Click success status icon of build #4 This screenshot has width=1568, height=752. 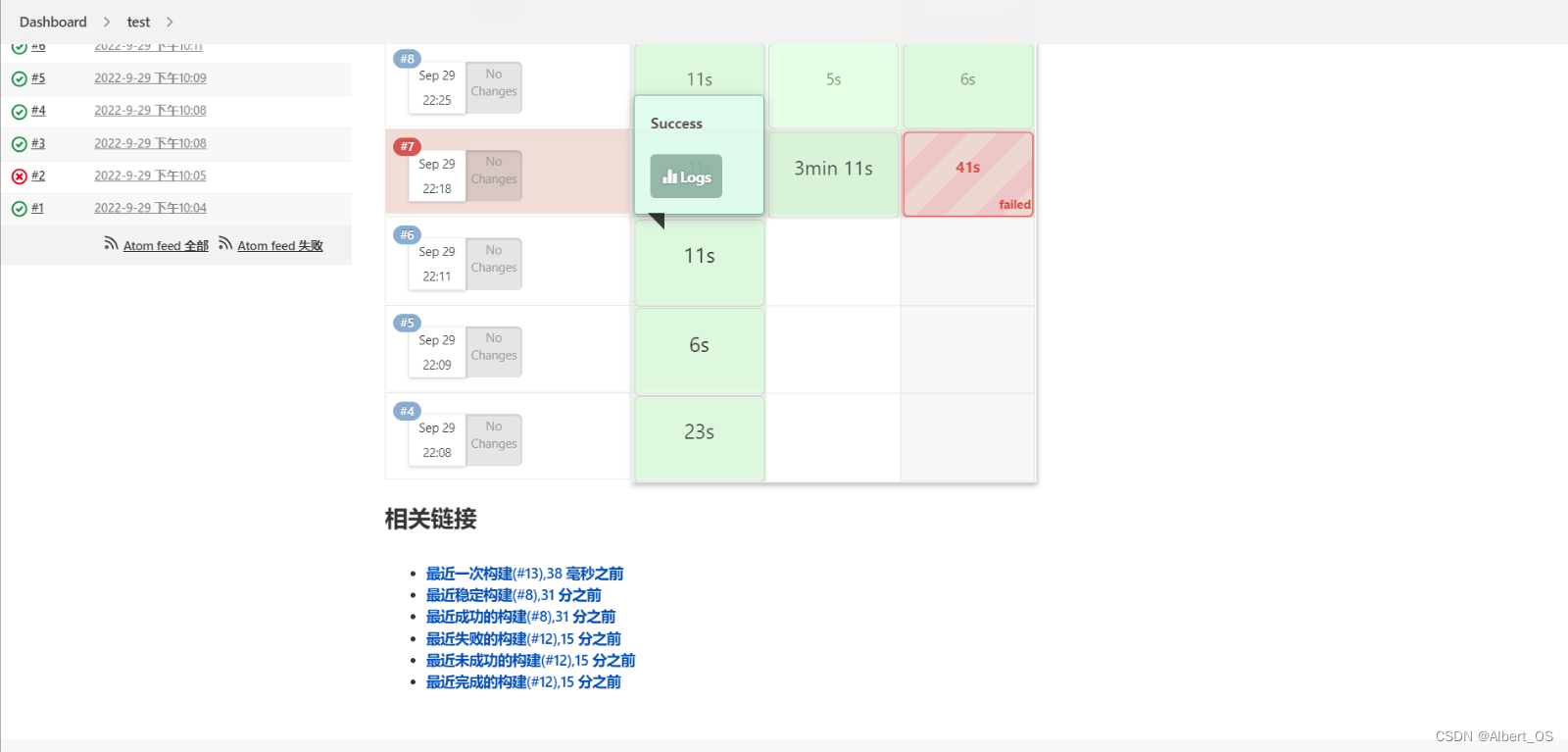coord(19,111)
